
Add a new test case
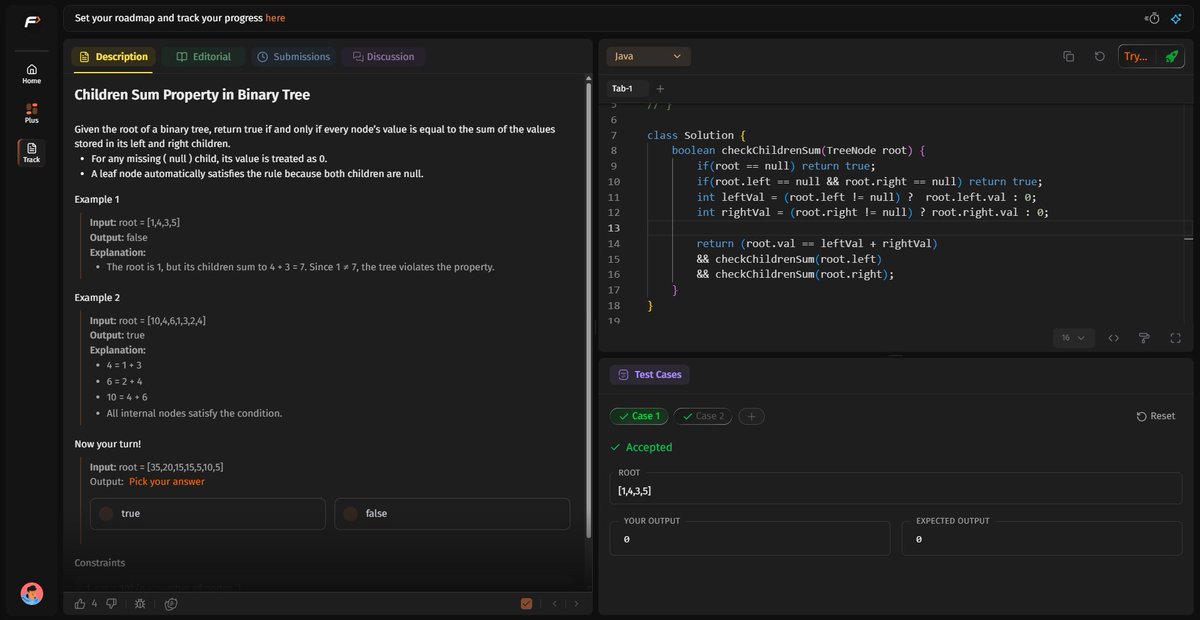[751, 416]
